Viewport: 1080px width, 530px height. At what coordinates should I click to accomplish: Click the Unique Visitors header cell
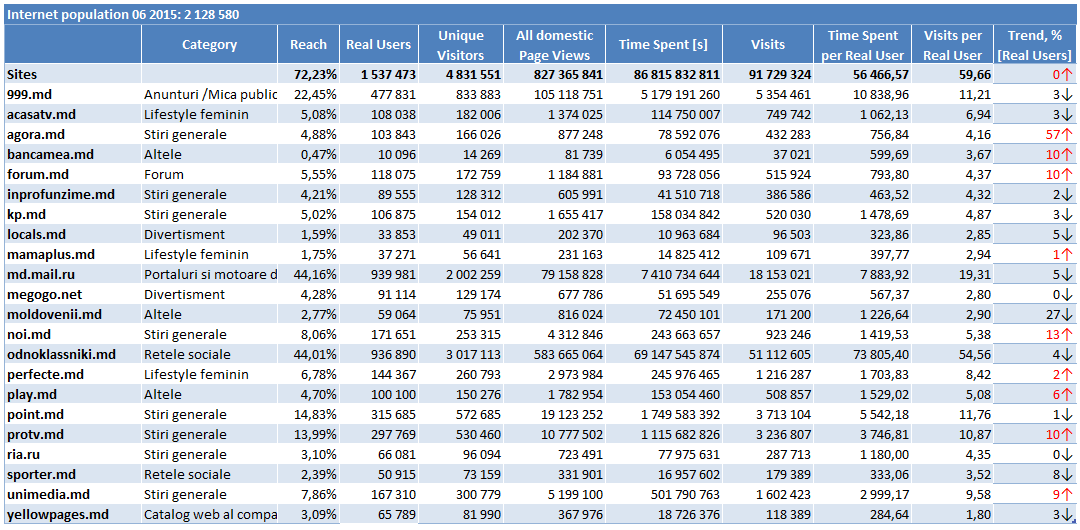(x=461, y=45)
